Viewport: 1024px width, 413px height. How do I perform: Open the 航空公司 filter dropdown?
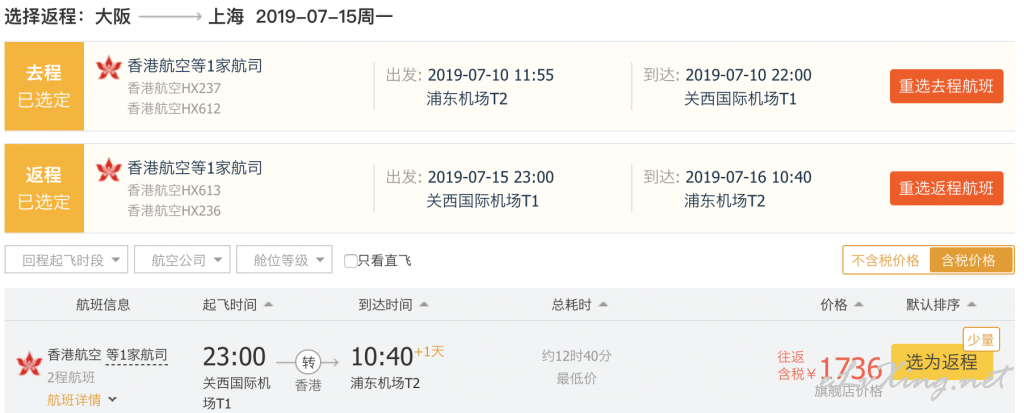click(182, 260)
